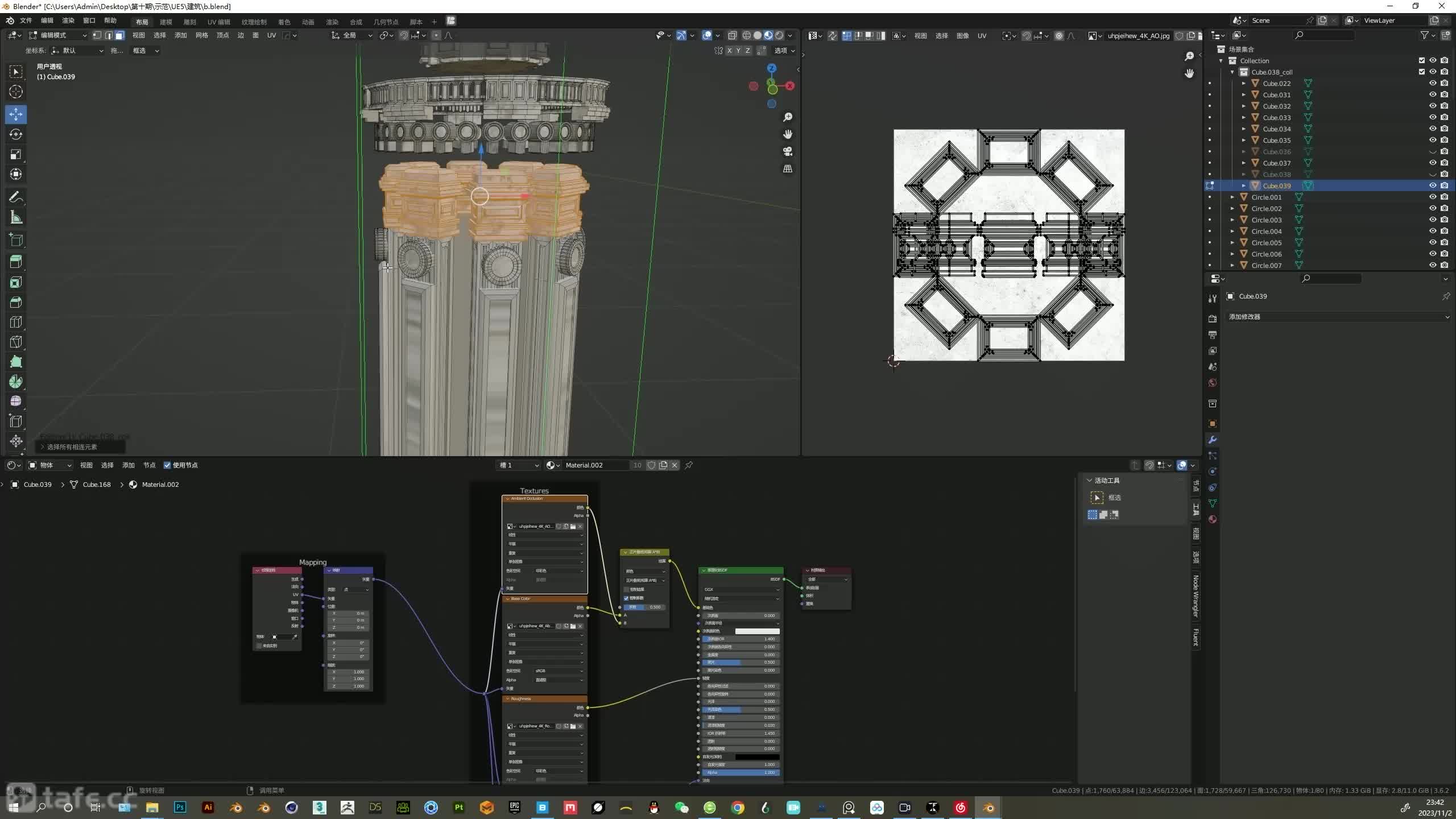This screenshot has height=819, width=1456.
Task: Open the World properties tab
Action: (x=1213, y=383)
